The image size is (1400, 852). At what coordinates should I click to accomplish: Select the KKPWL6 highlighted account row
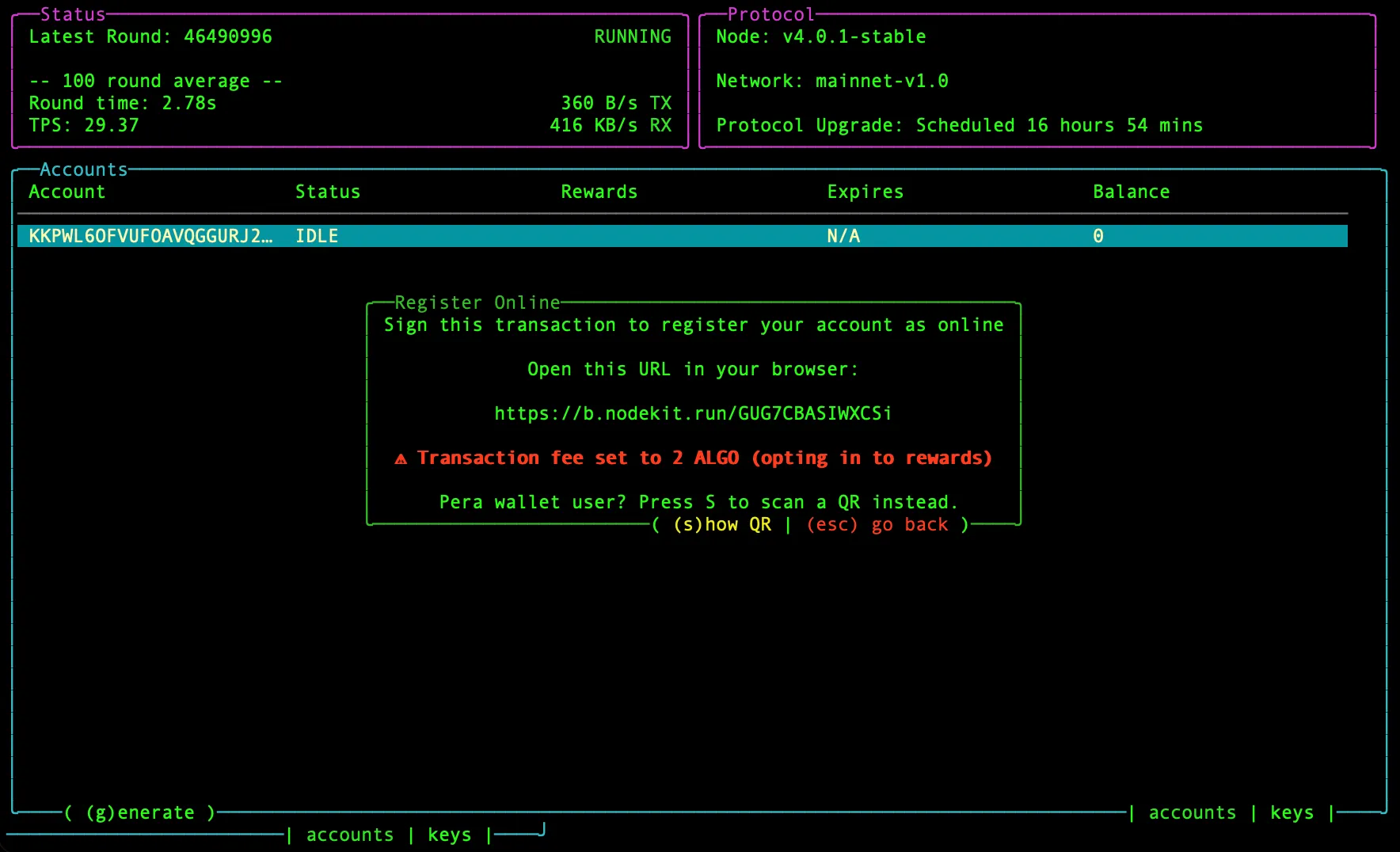tap(151, 235)
